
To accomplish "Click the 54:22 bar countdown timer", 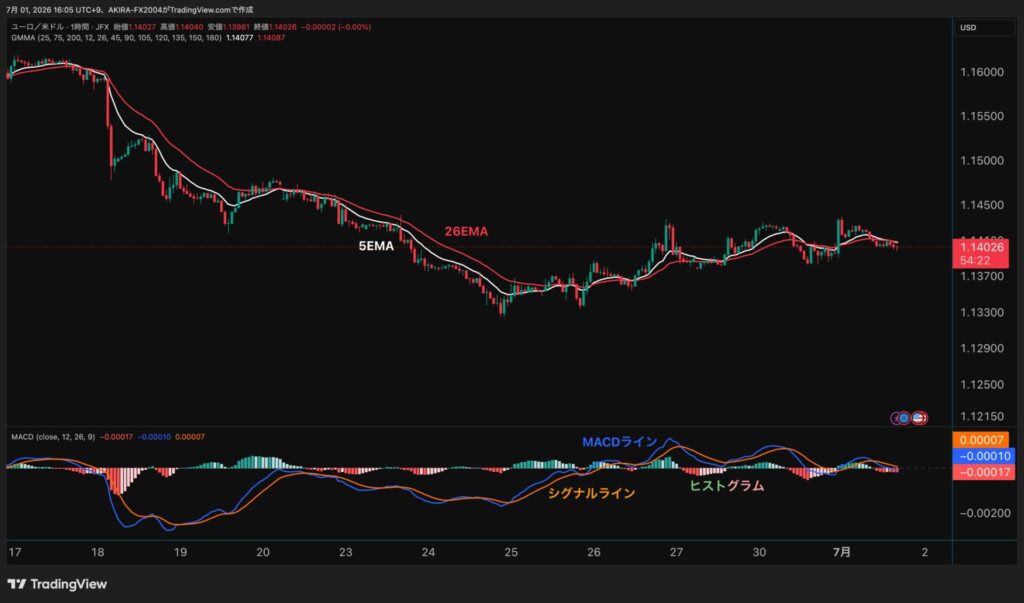I will click(975, 261).
